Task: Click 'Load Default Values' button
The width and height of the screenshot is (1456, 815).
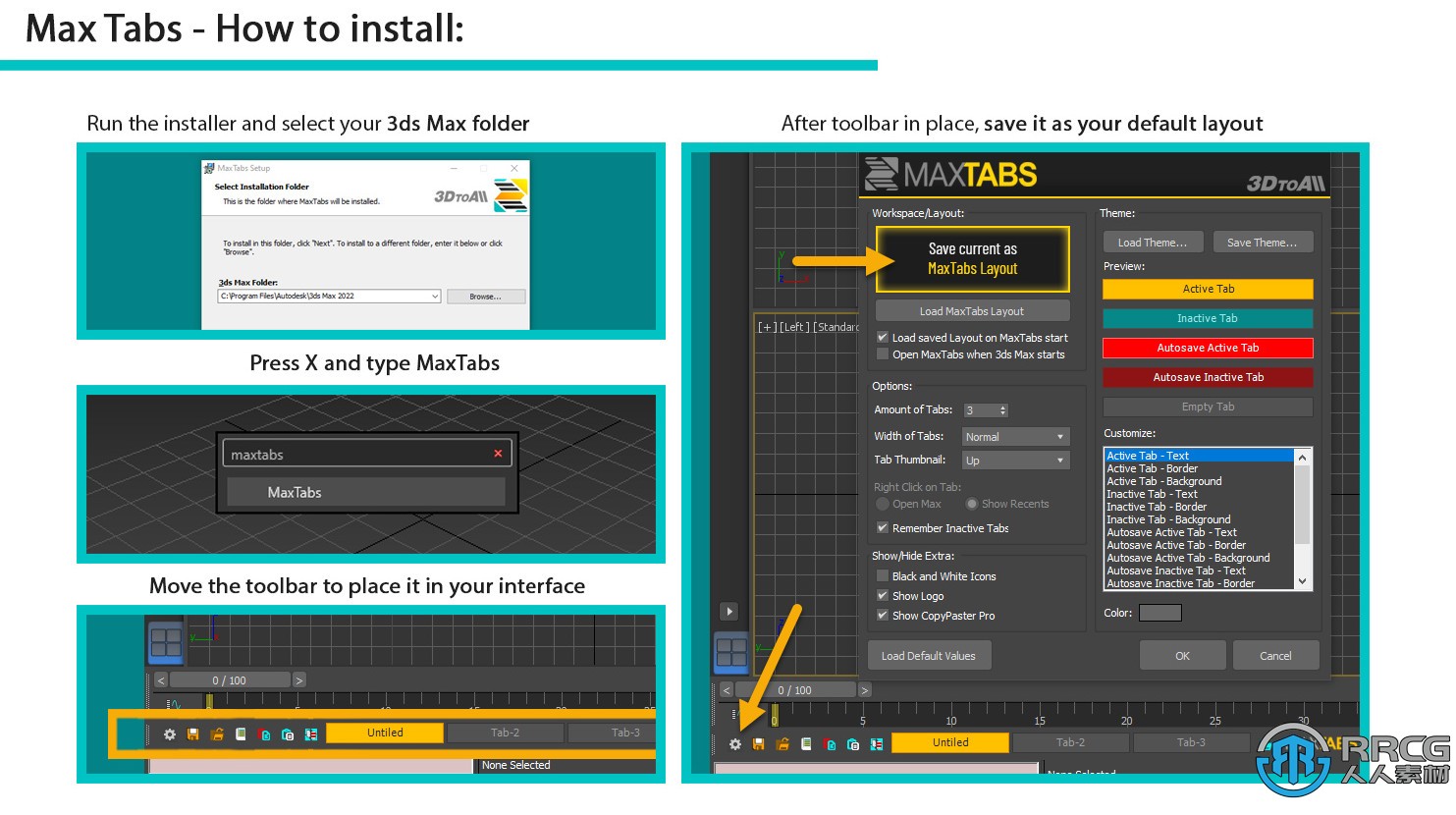Action: coord(929,656)
